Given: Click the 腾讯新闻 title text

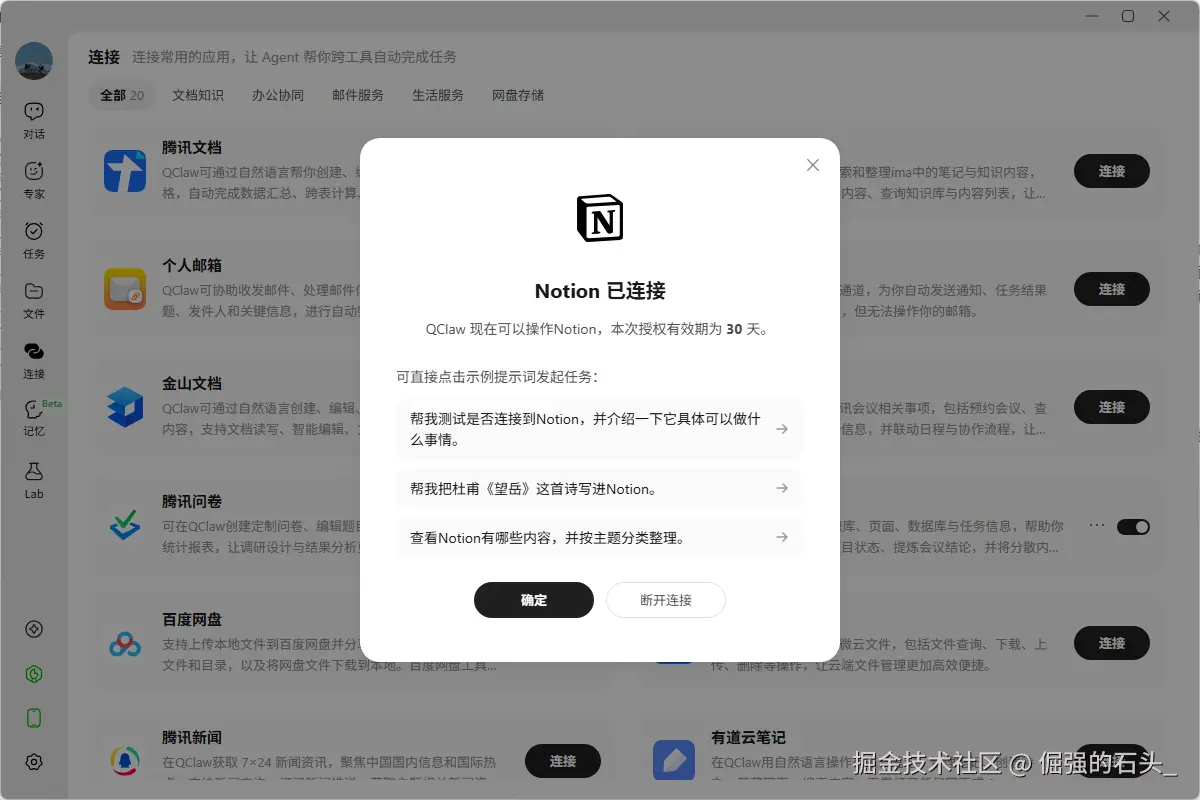Looking at the screenshot, I should click(x=192, y=738).
